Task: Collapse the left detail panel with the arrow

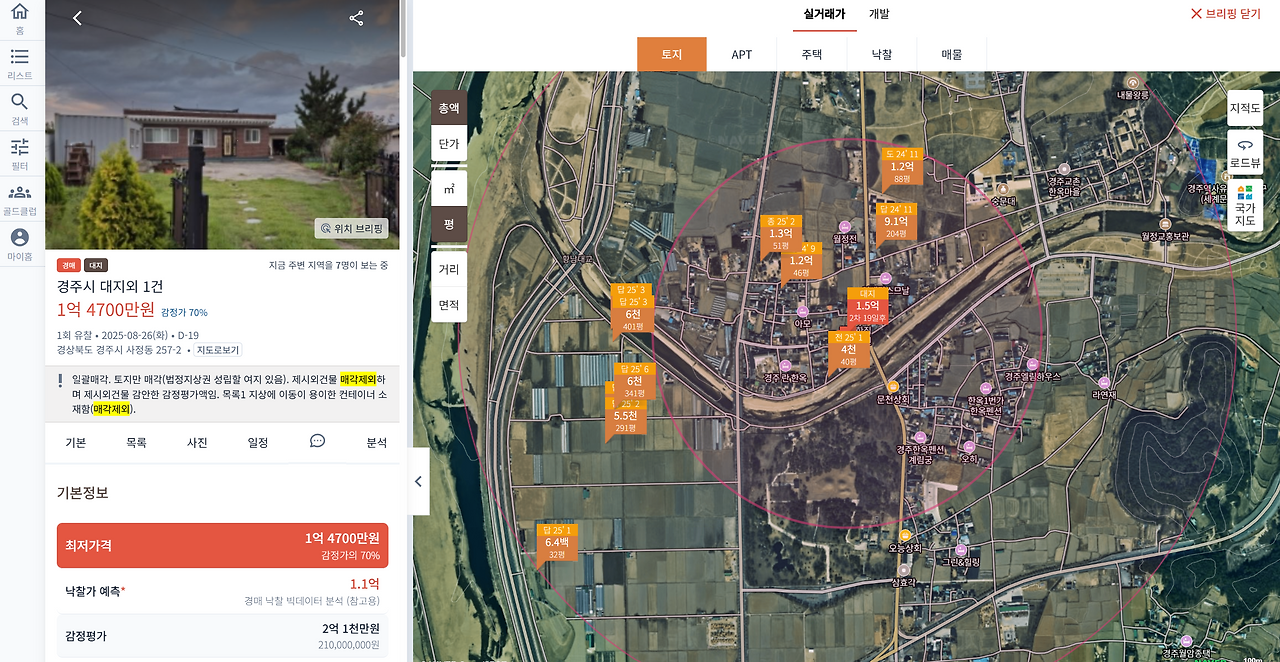Action: click(x=419, y=481)
